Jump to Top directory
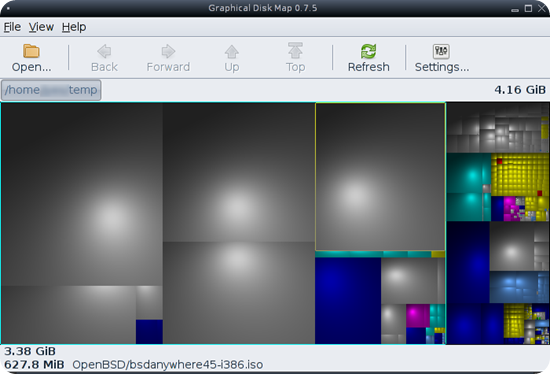The height and width of the screenshot is (374, 550). click(295, 58)
